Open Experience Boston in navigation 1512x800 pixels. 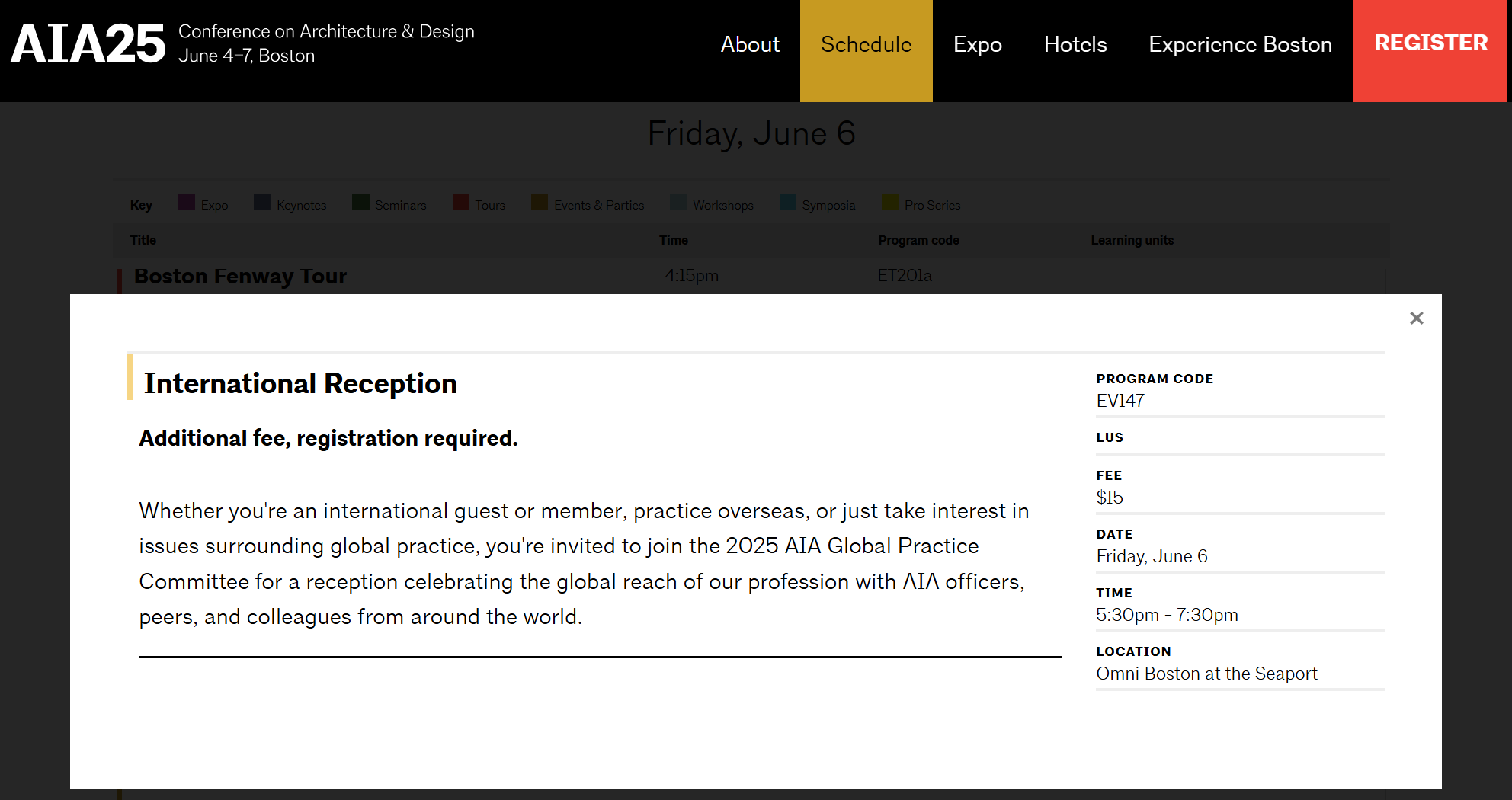pos(1240,45)
